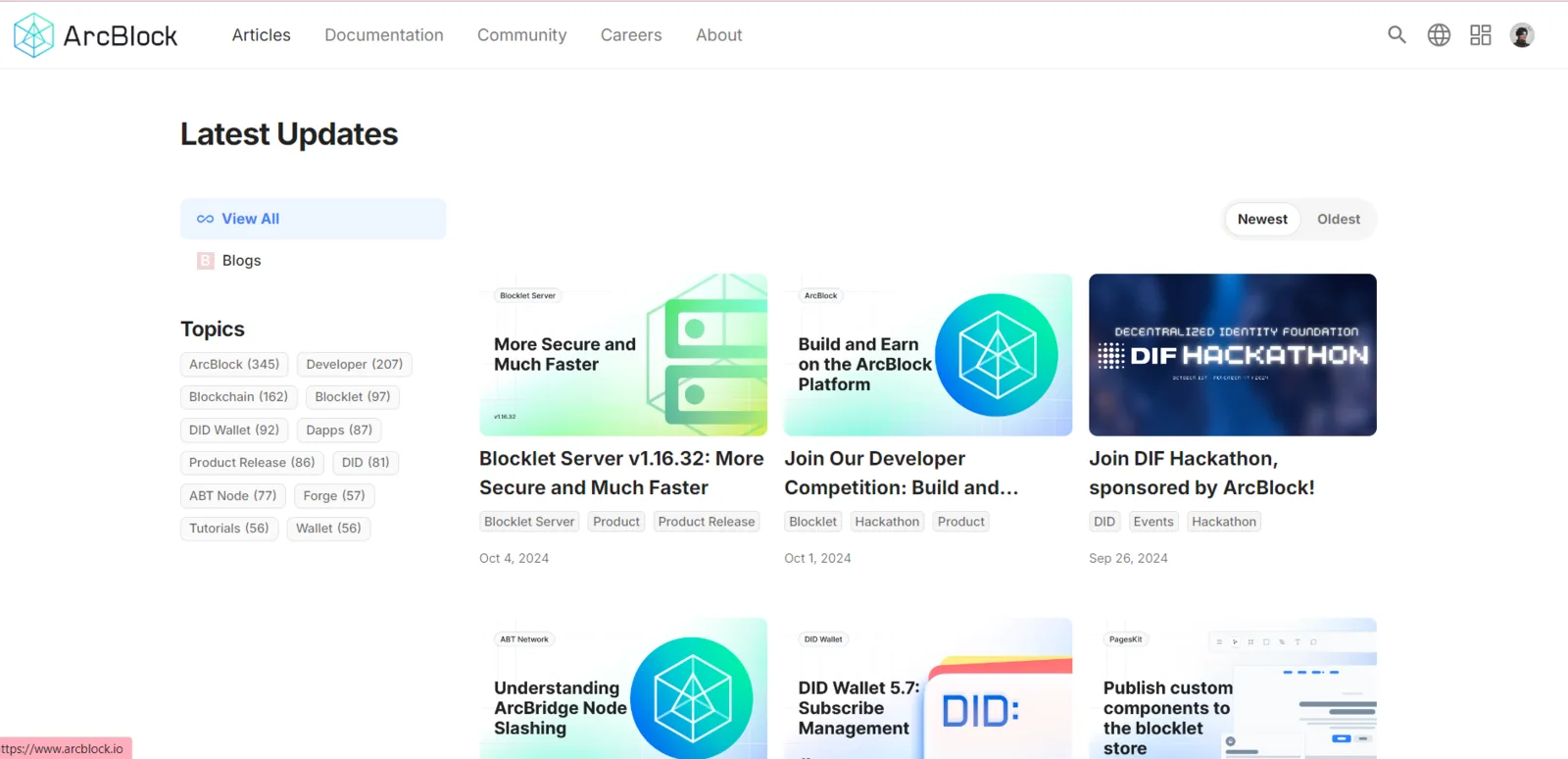Screen dimensions: 1568x759
Task: Click Product tag under Developer Competition article
Action: 961,522
